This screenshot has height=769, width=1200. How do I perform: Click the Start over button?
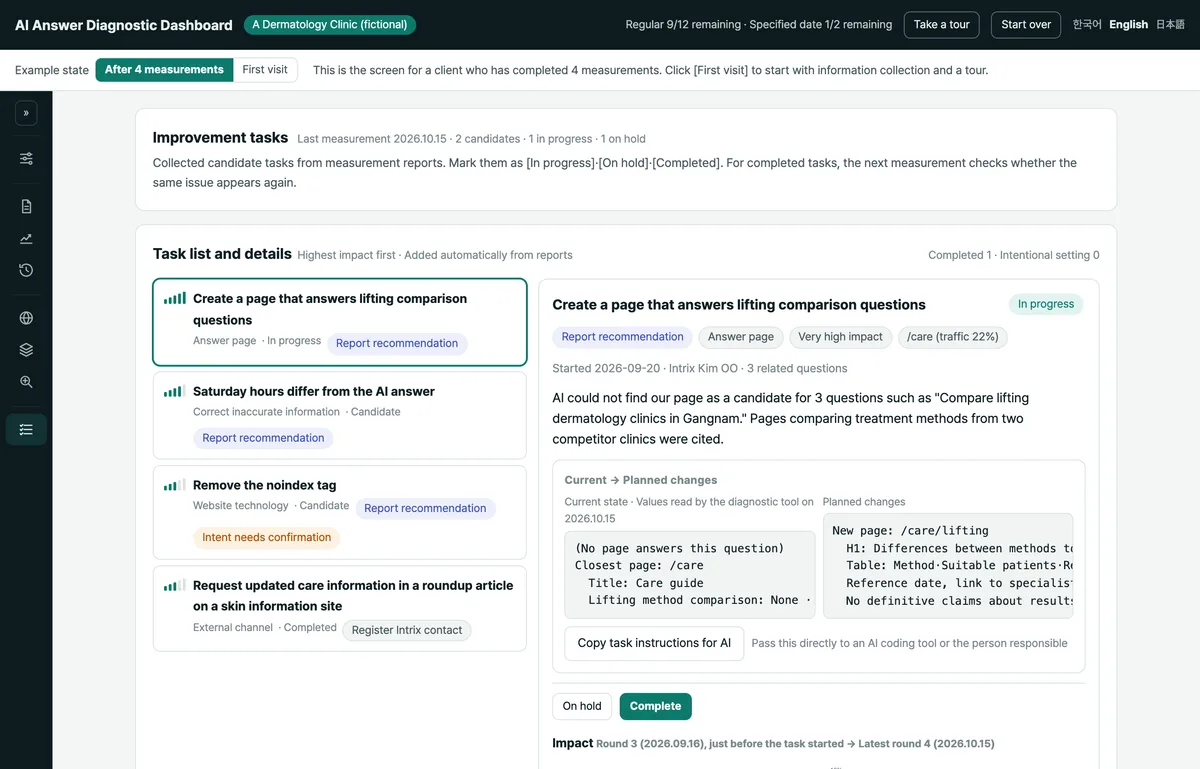click(1026, 25)
